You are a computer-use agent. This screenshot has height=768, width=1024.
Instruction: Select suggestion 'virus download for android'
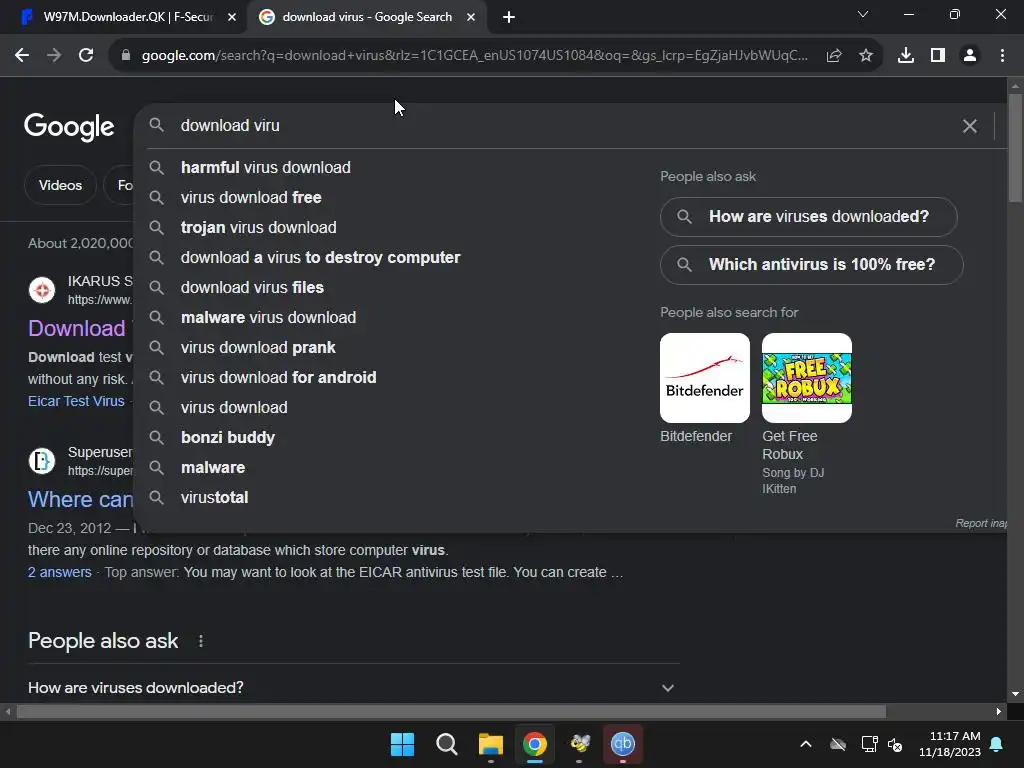tap(278, 378)
